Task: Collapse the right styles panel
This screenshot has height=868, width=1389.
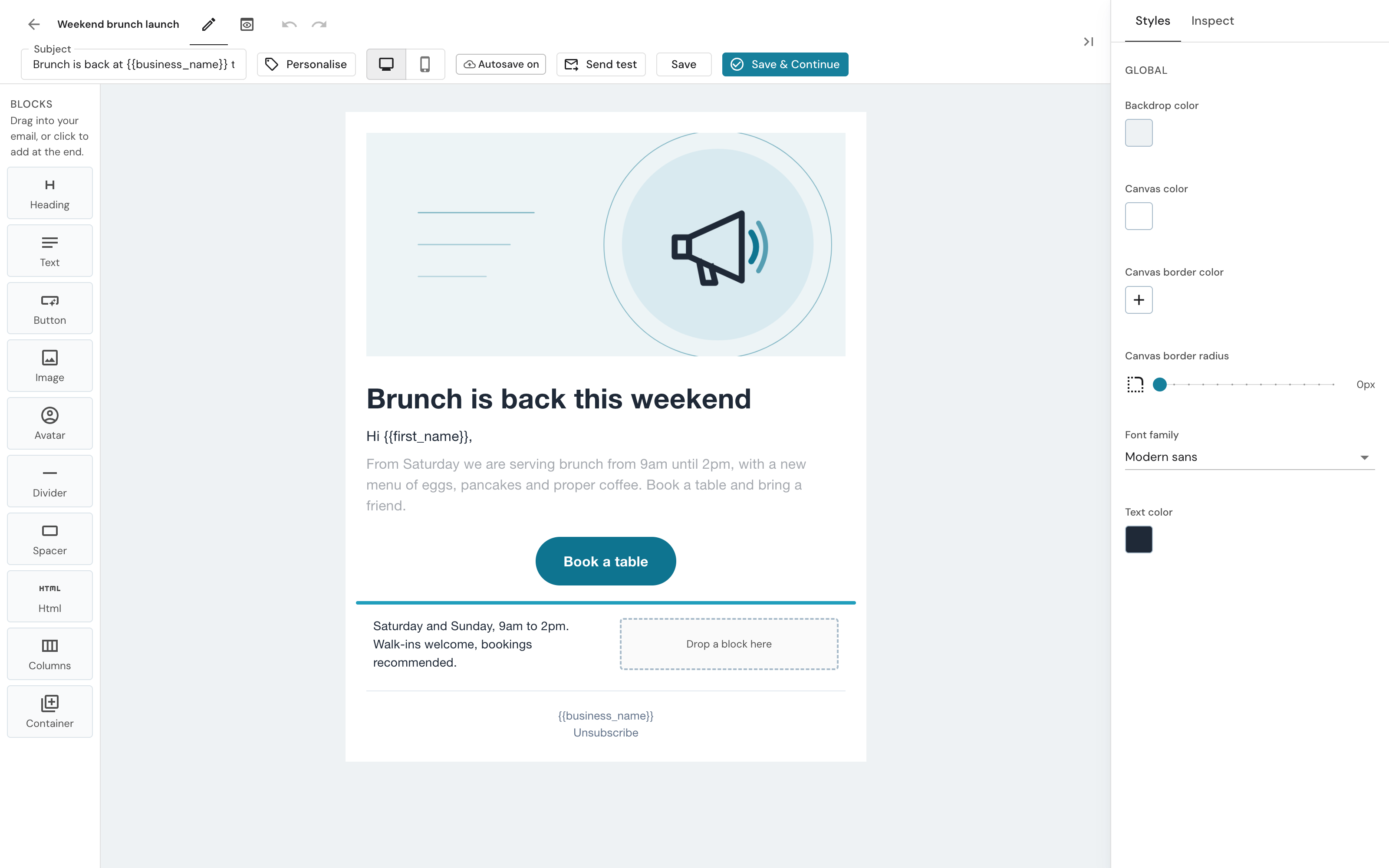Action: tap(1088, 41)
